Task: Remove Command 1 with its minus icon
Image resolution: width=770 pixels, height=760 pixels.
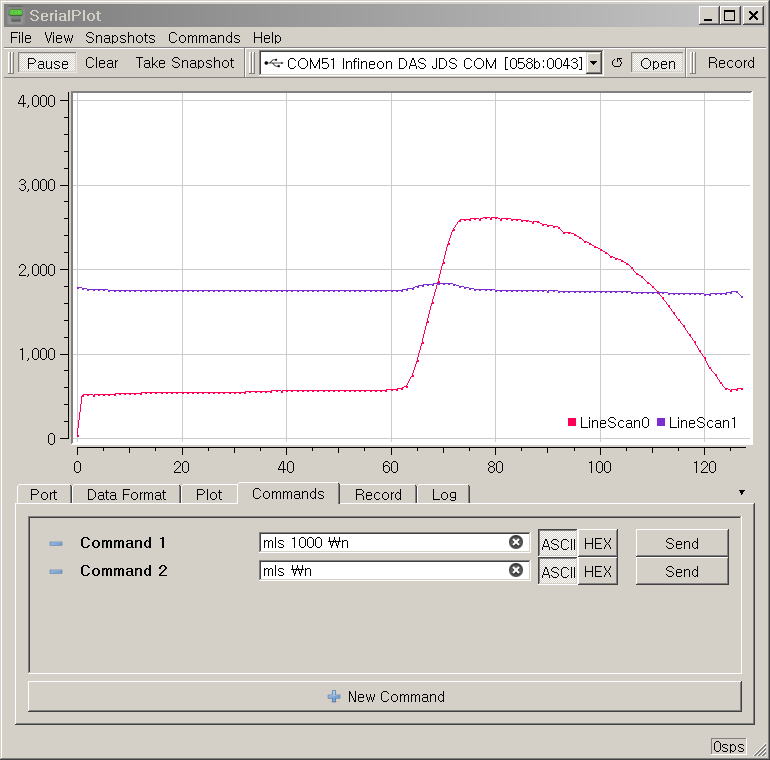Action: (56, 543)
